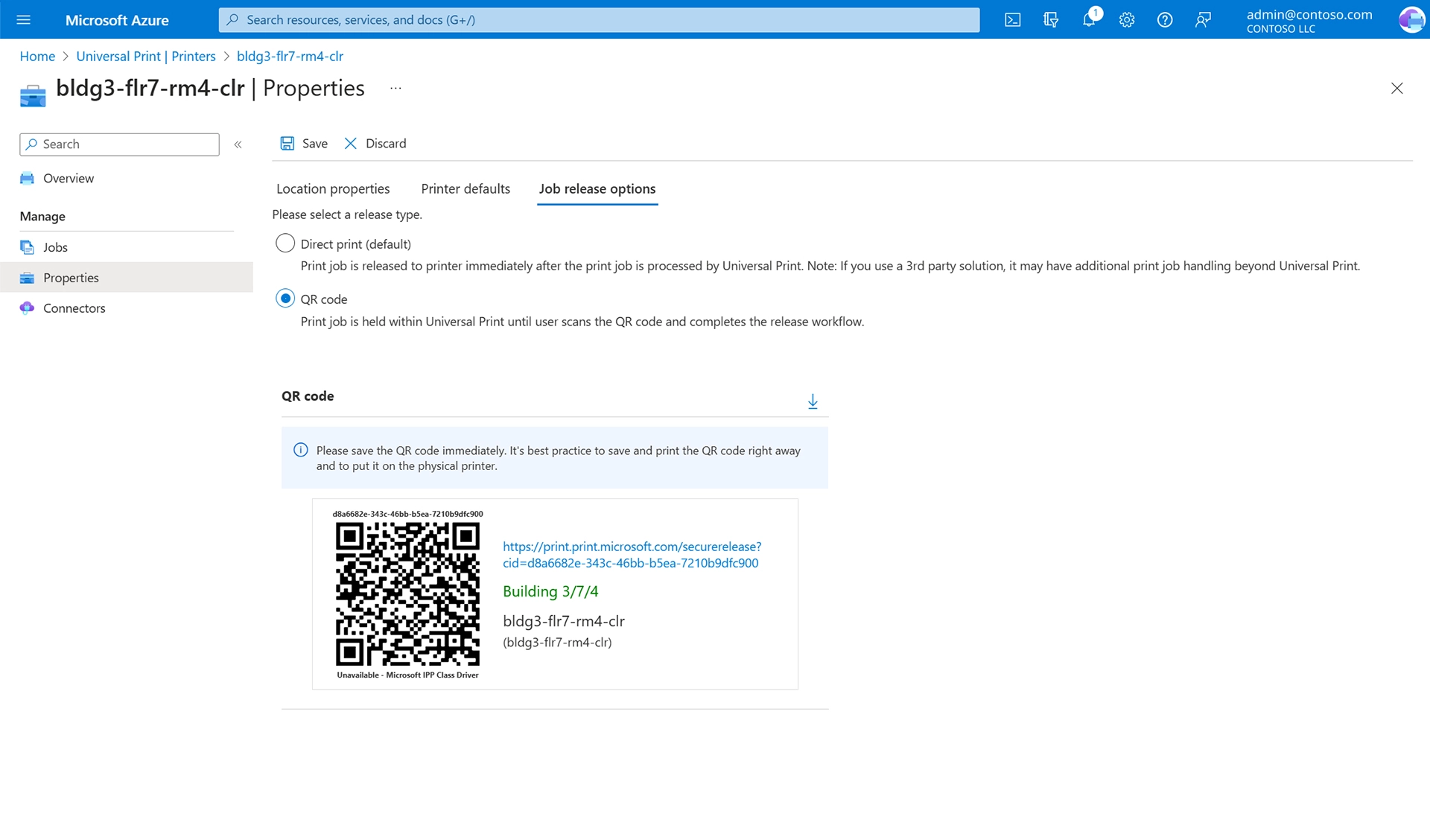Select Direct print (default) option
This screenshot has width=1430, height=840.
point(285,244)
